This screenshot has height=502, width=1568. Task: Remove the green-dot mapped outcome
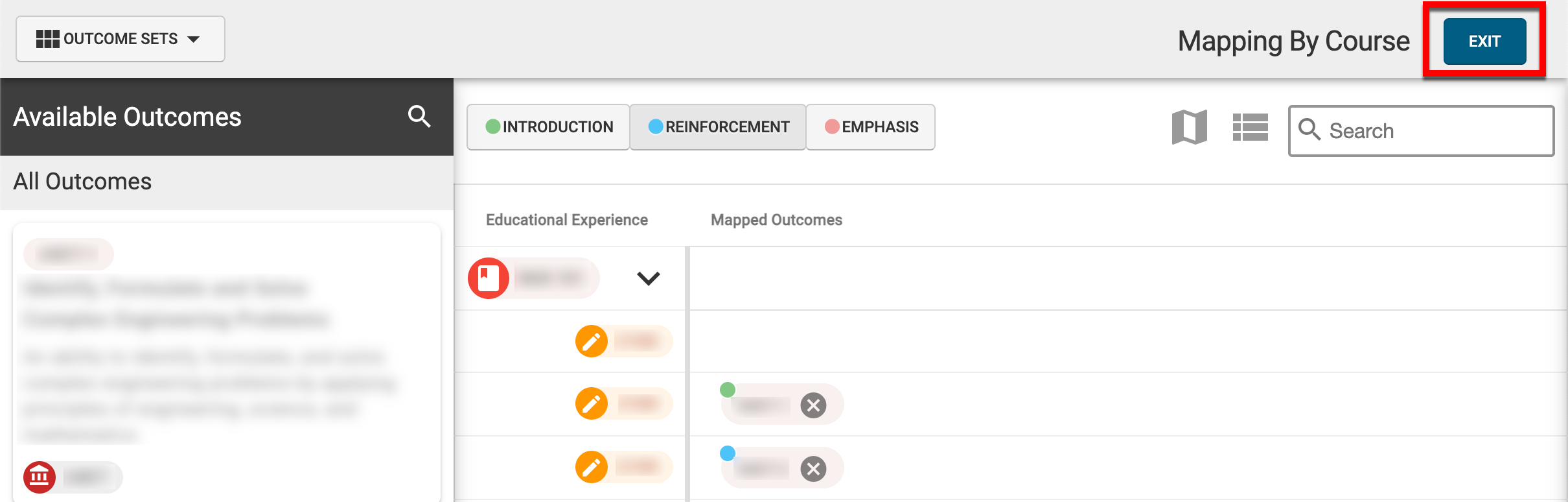813,405
